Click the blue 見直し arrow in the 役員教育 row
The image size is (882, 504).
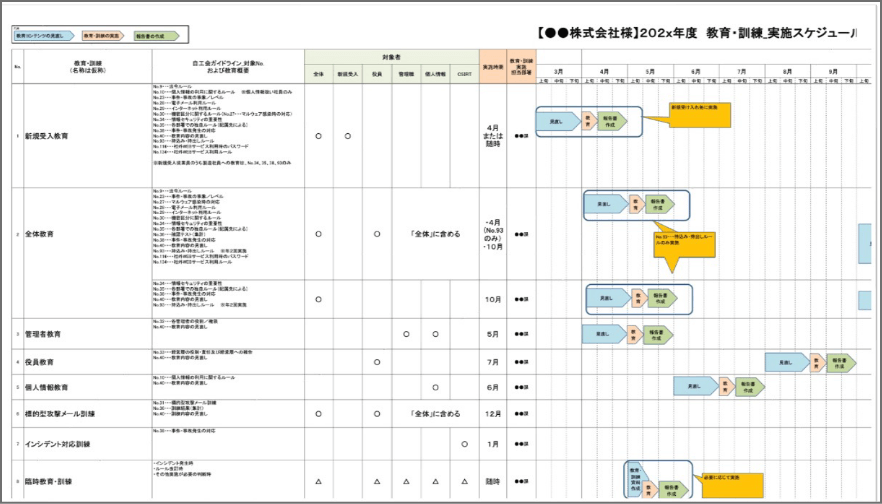coord(786,362)
